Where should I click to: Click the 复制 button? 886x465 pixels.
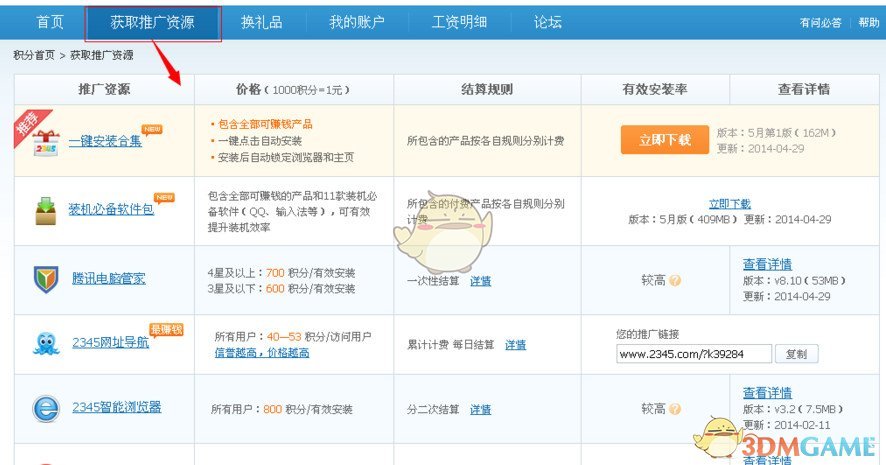coord(796,354)
